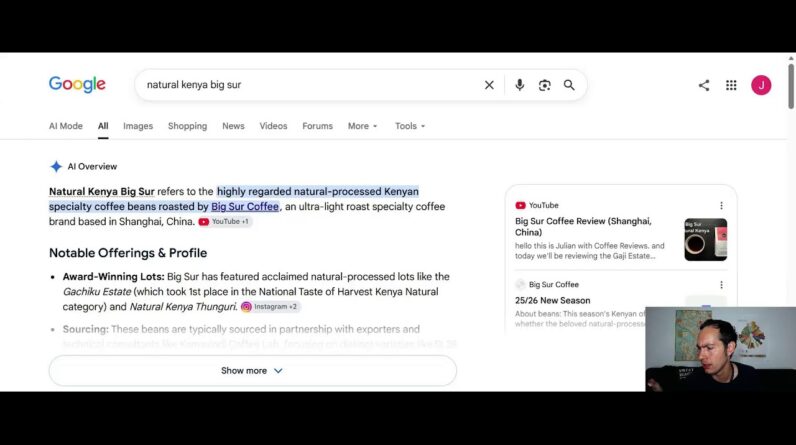The width and height of the screenshot is (796, 445).
Task: Open options for Big Sur Coffee card
Action: tap(721, 285)
